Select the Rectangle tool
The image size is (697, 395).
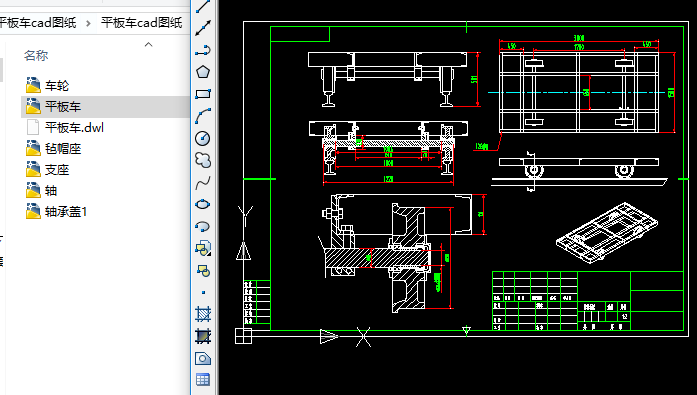(203, 94)
